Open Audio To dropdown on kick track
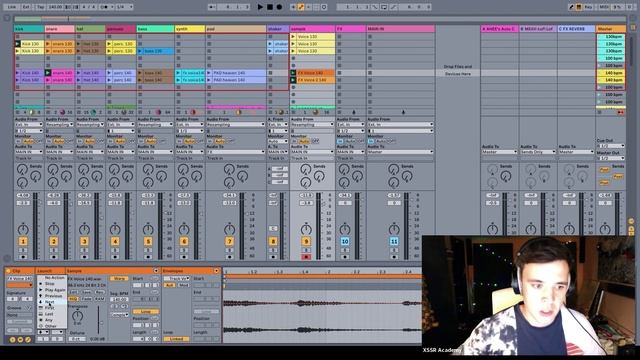This screenshot has height=360, width=640. pyautogui.click(x=29, y=152)
